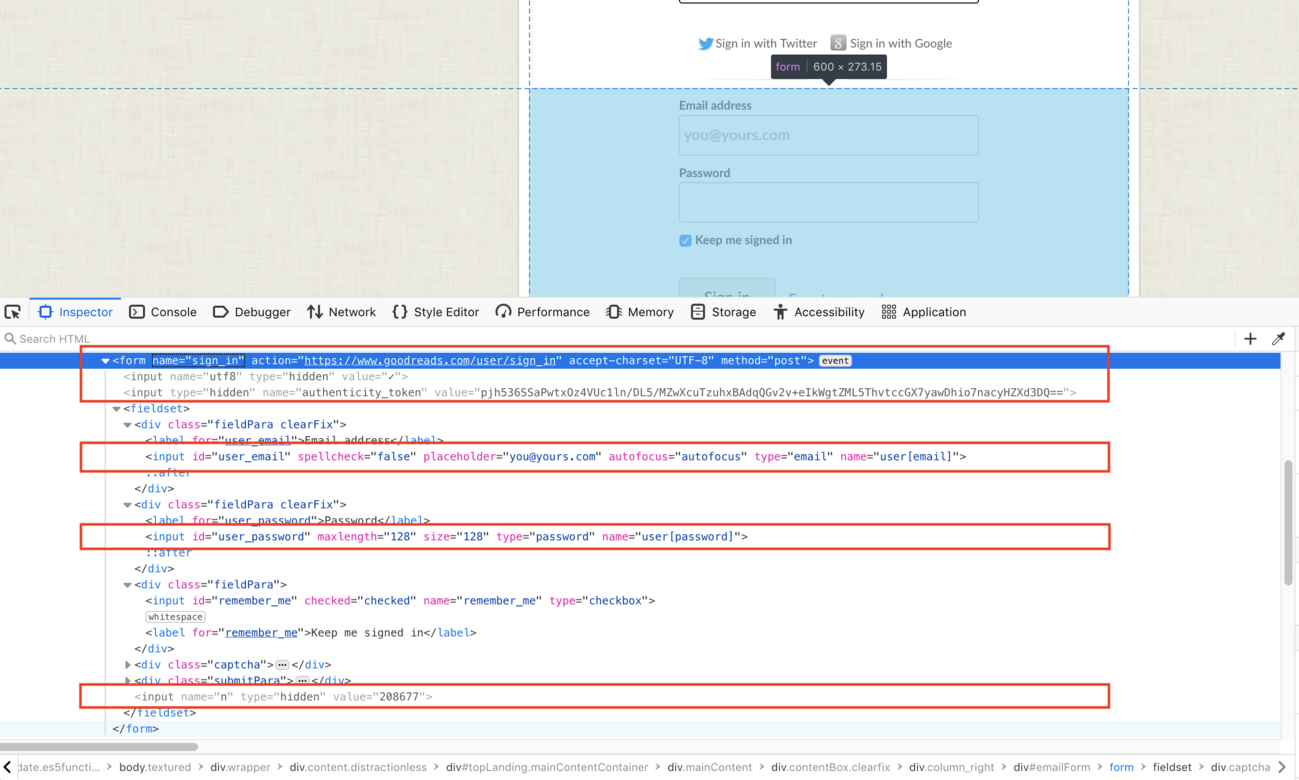Viewport: 1299px width, 780px height.
Task: Open the Style Editor tab
Action: point(436,312)
